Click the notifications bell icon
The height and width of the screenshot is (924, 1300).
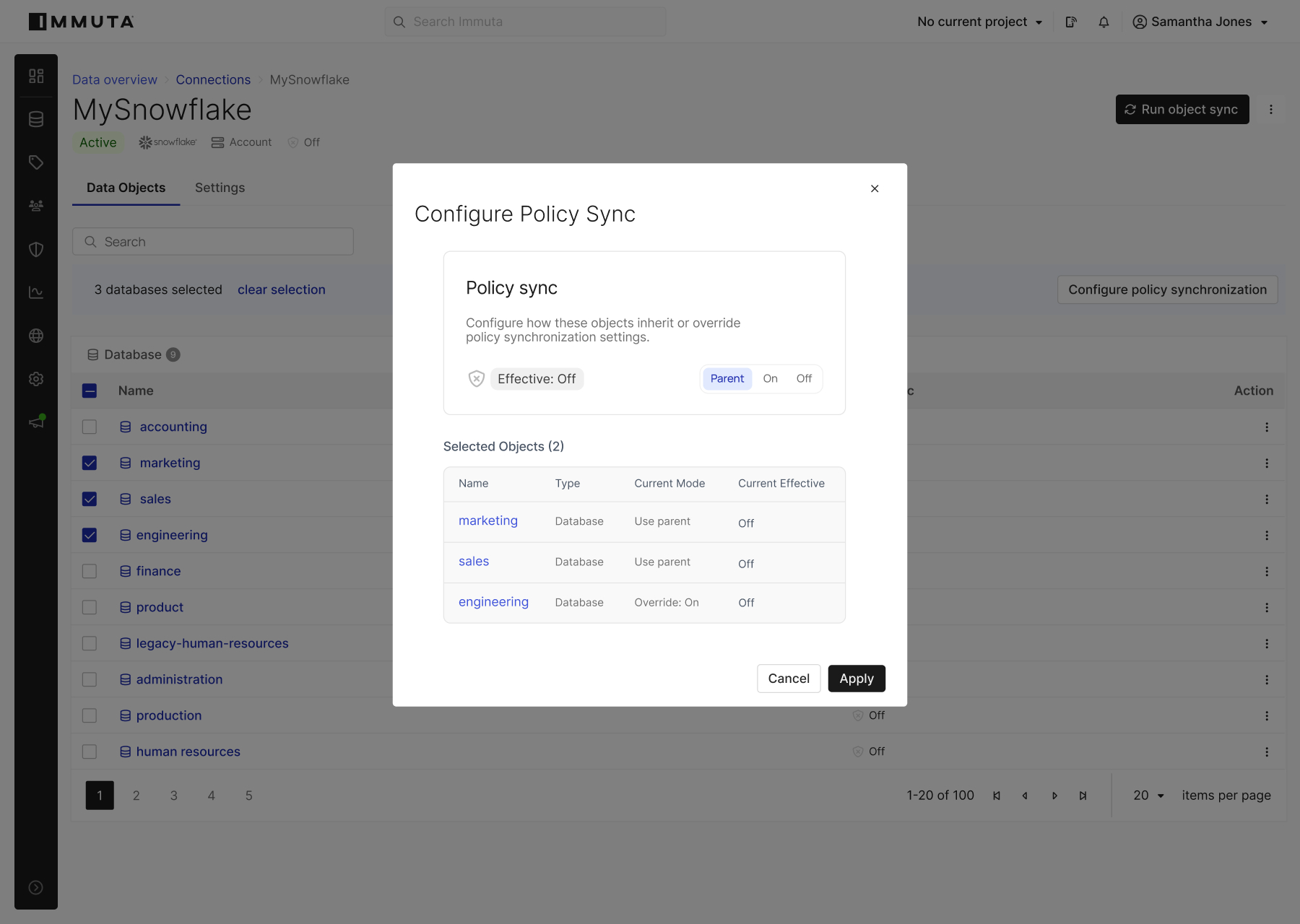(x=1104, y=22)
